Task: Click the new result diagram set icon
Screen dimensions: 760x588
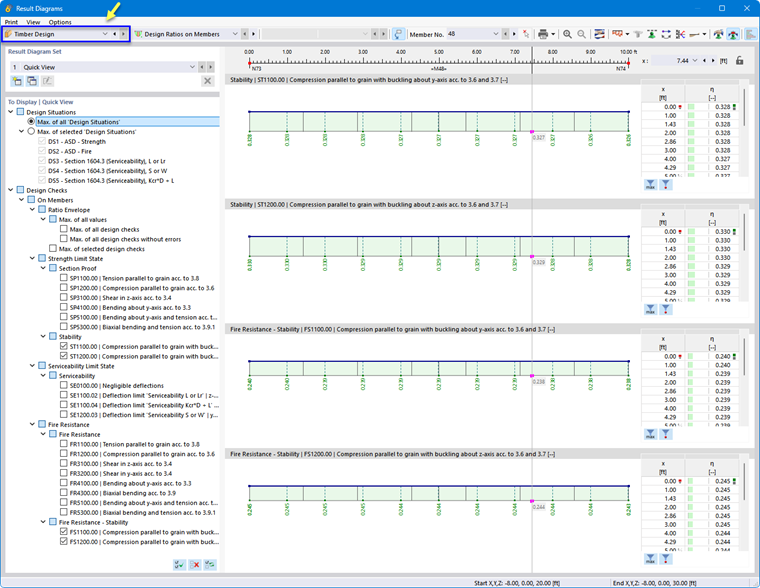Action: (x=17, y=81)
